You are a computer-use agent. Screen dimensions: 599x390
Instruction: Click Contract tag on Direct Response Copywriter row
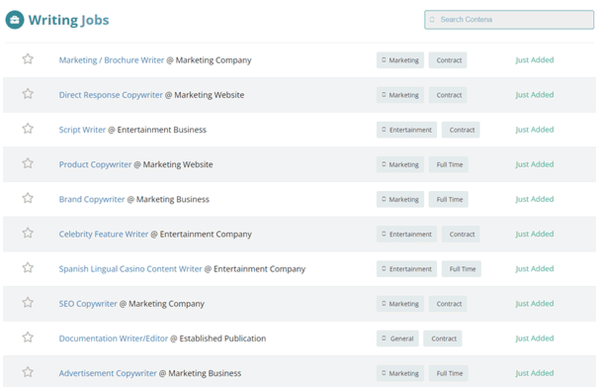(x=448, y=95)
